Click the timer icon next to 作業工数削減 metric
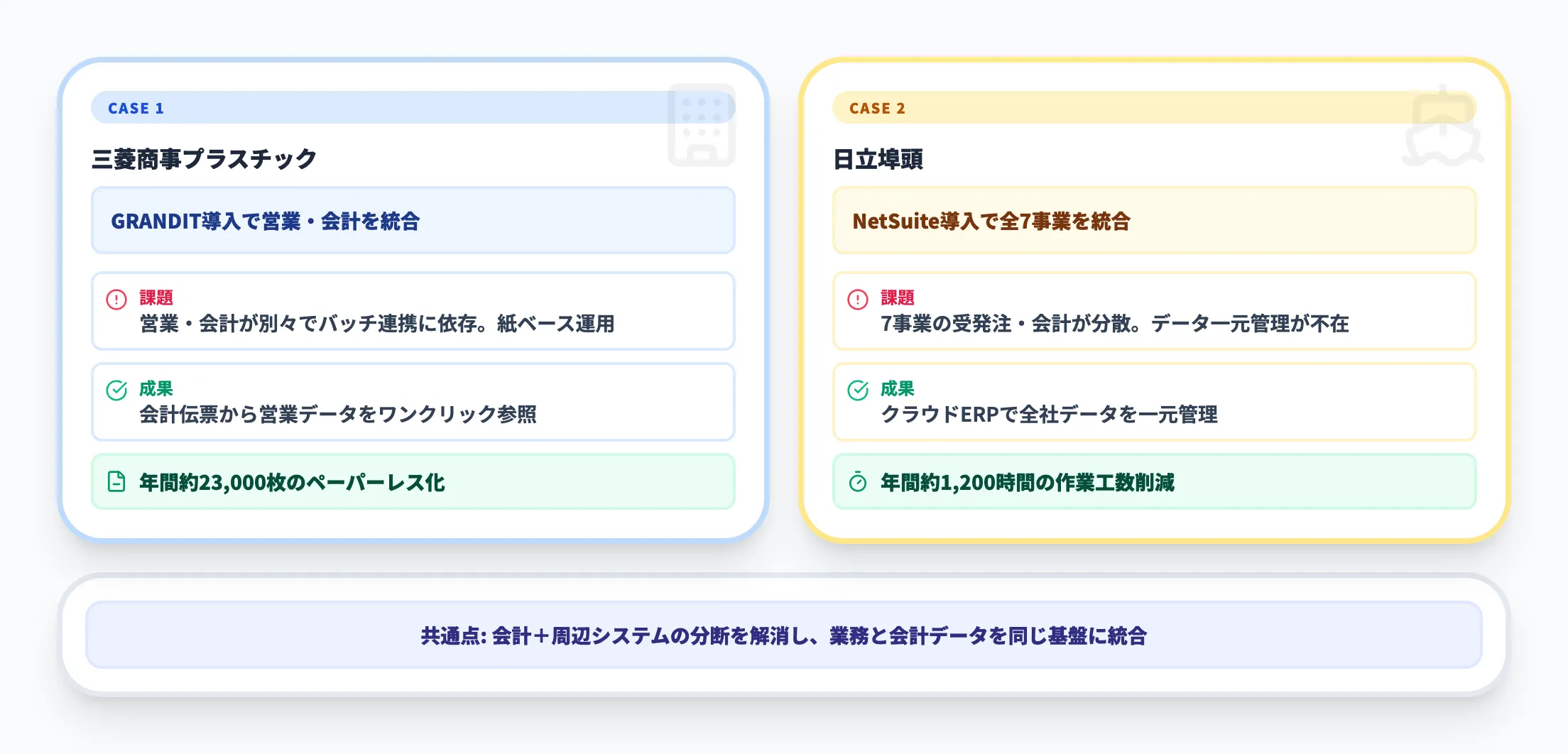 (857, 481)
